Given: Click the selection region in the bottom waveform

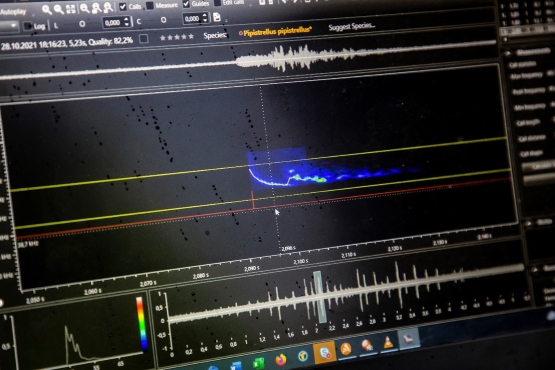Looking at the screenshot, I should [319, 296].
